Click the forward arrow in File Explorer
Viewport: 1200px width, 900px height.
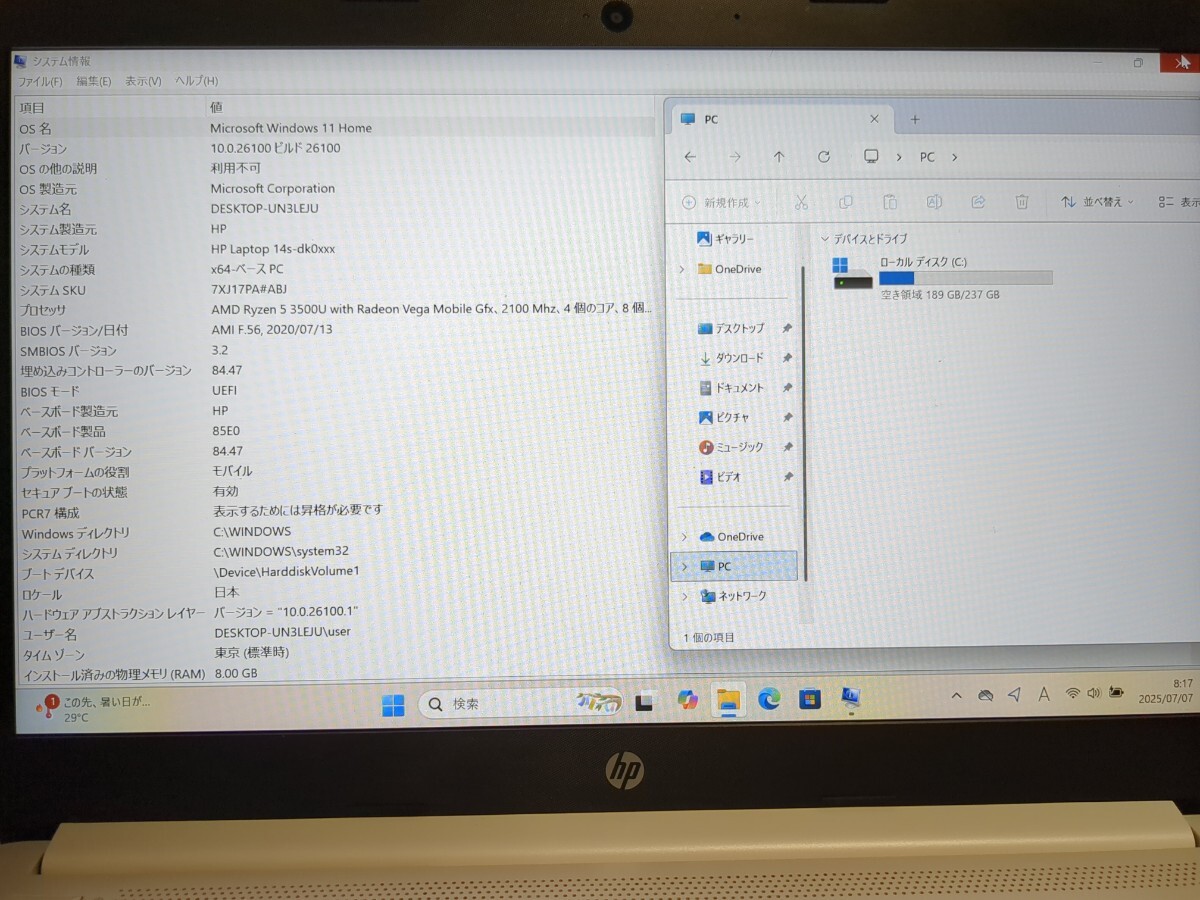735,157
